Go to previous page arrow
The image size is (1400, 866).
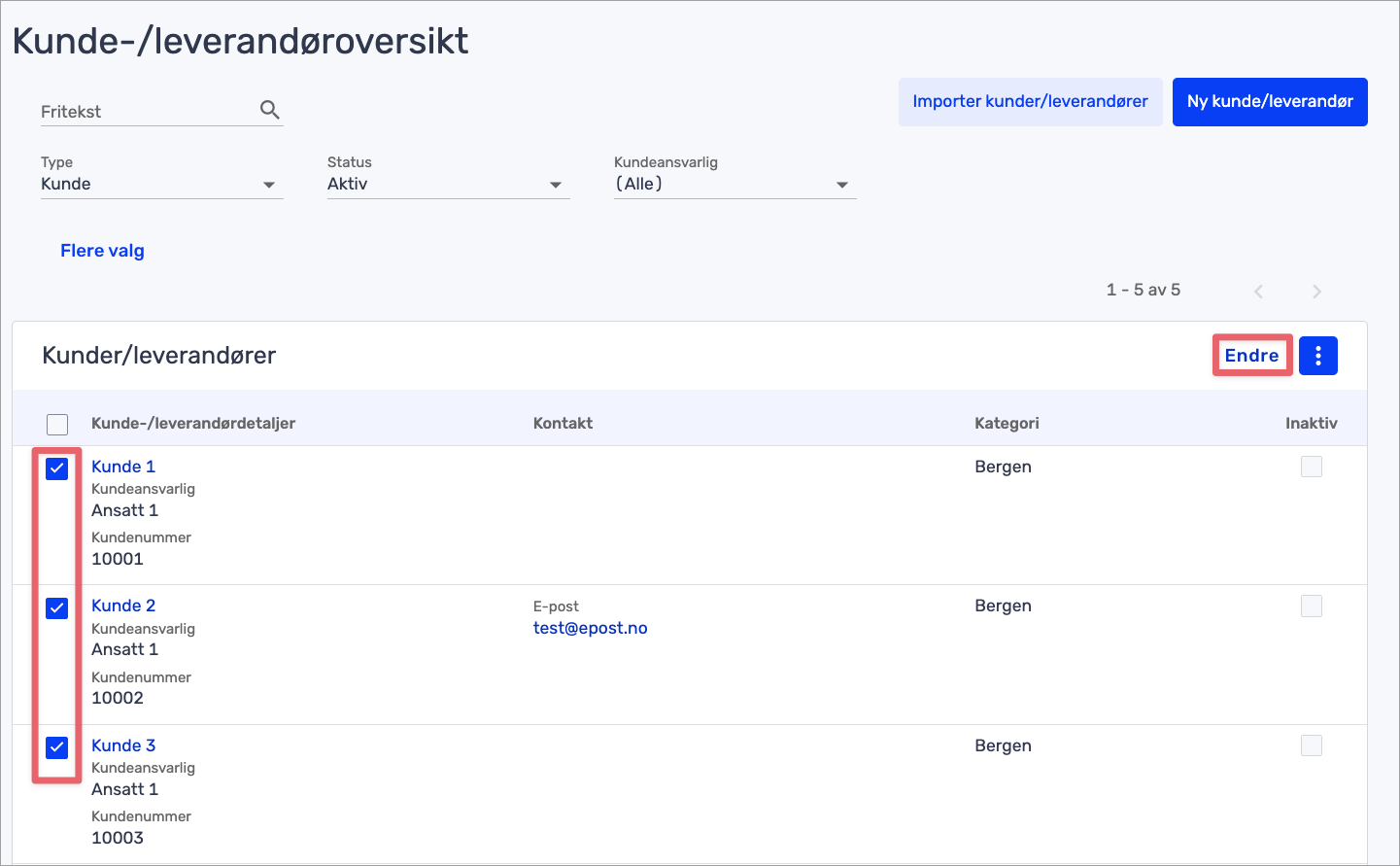click(x=1258, y=292)
